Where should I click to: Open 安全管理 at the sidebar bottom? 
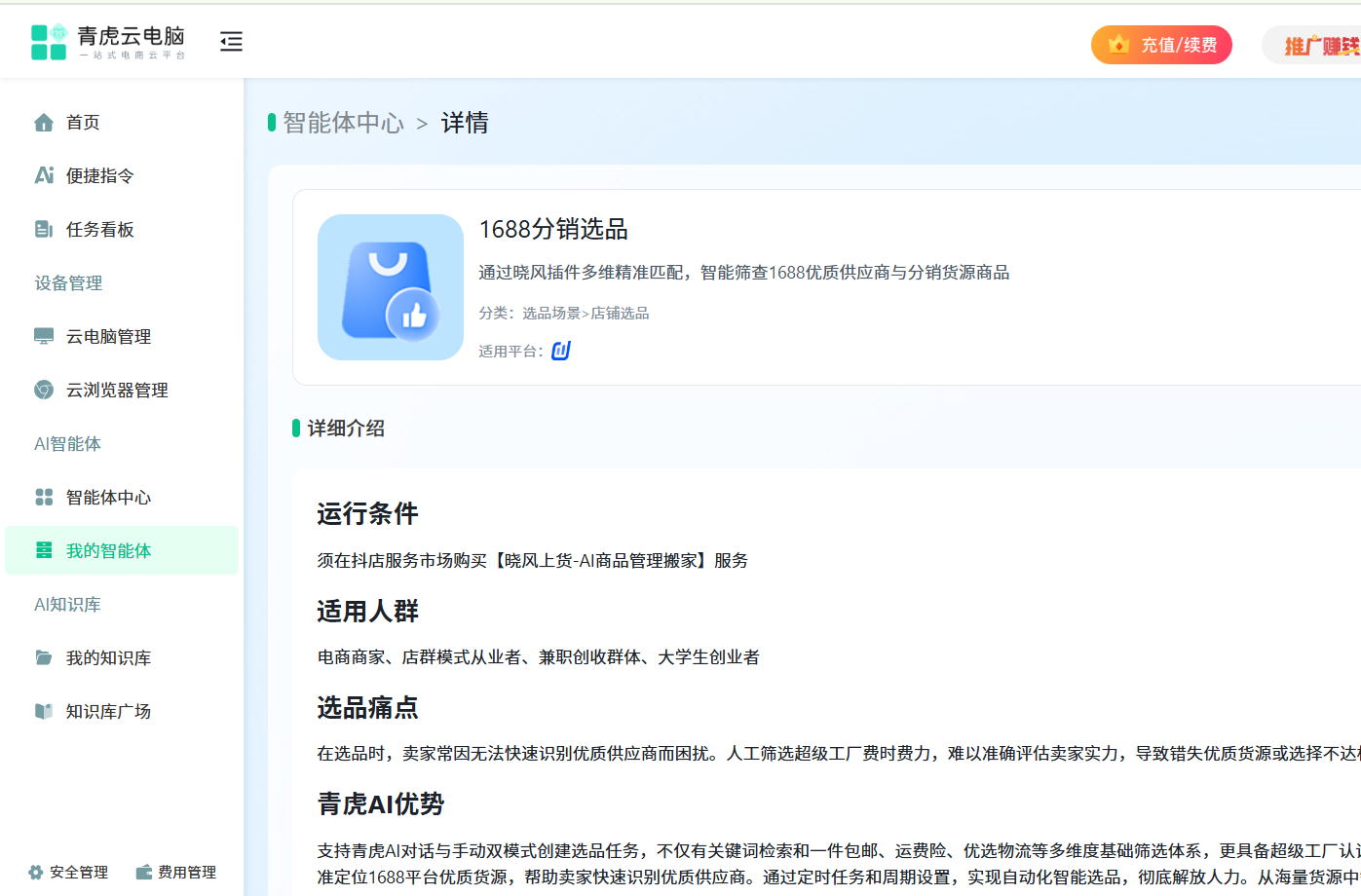click(x=68, y=873)
